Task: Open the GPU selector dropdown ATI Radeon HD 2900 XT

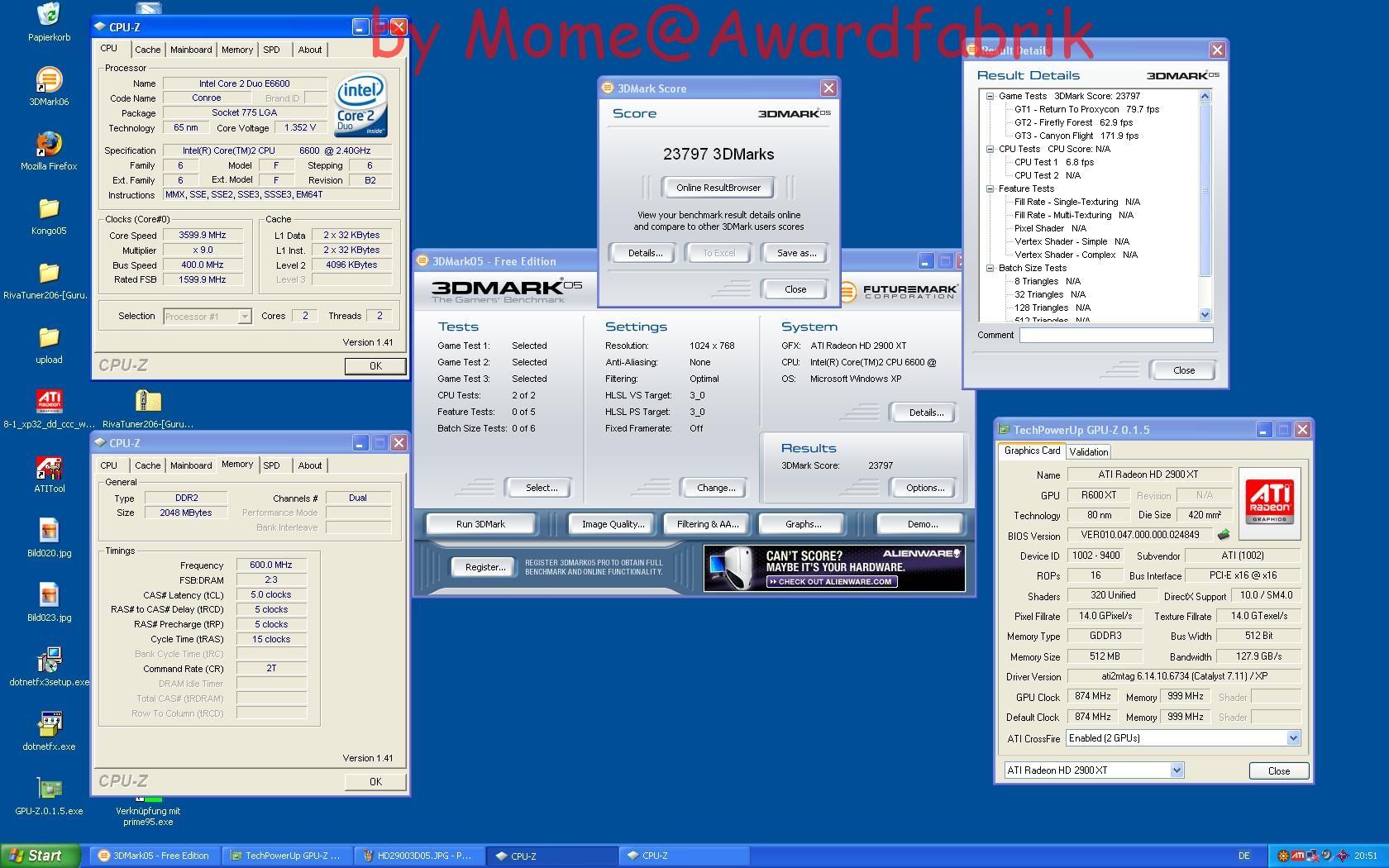Action: coord(1177,770)
